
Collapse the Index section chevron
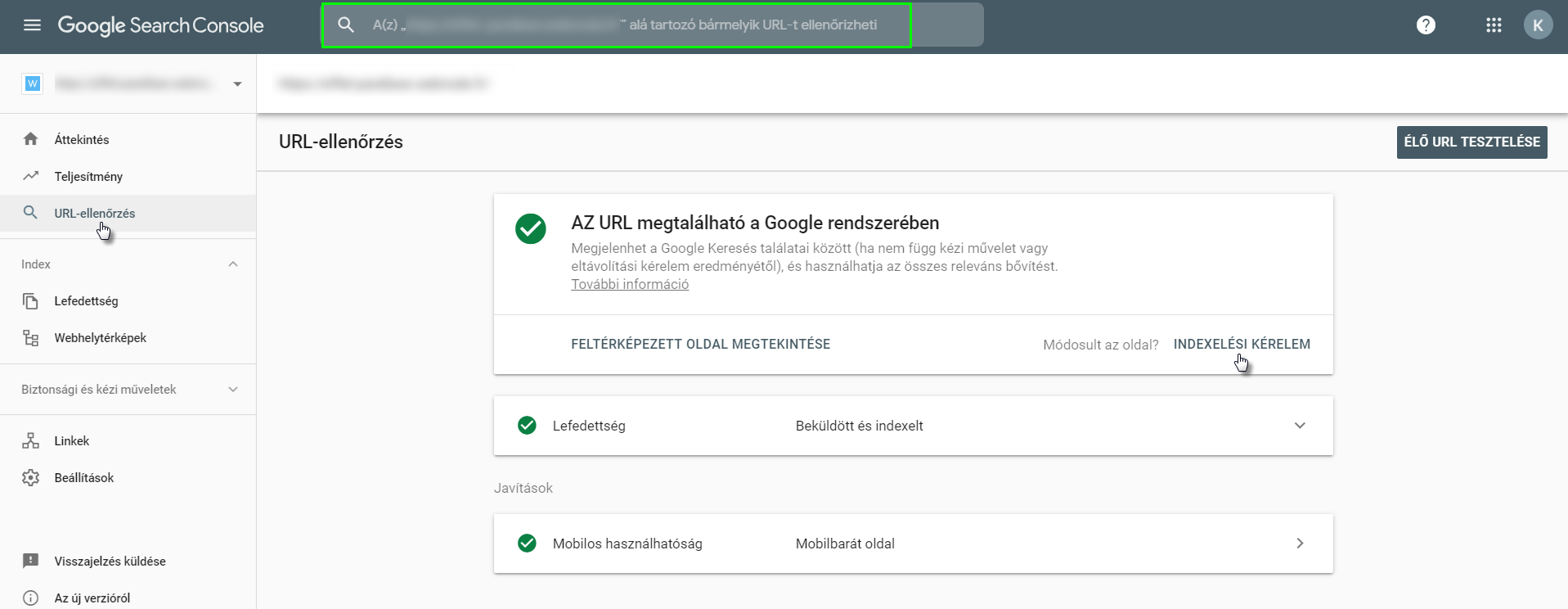(233, 264)
